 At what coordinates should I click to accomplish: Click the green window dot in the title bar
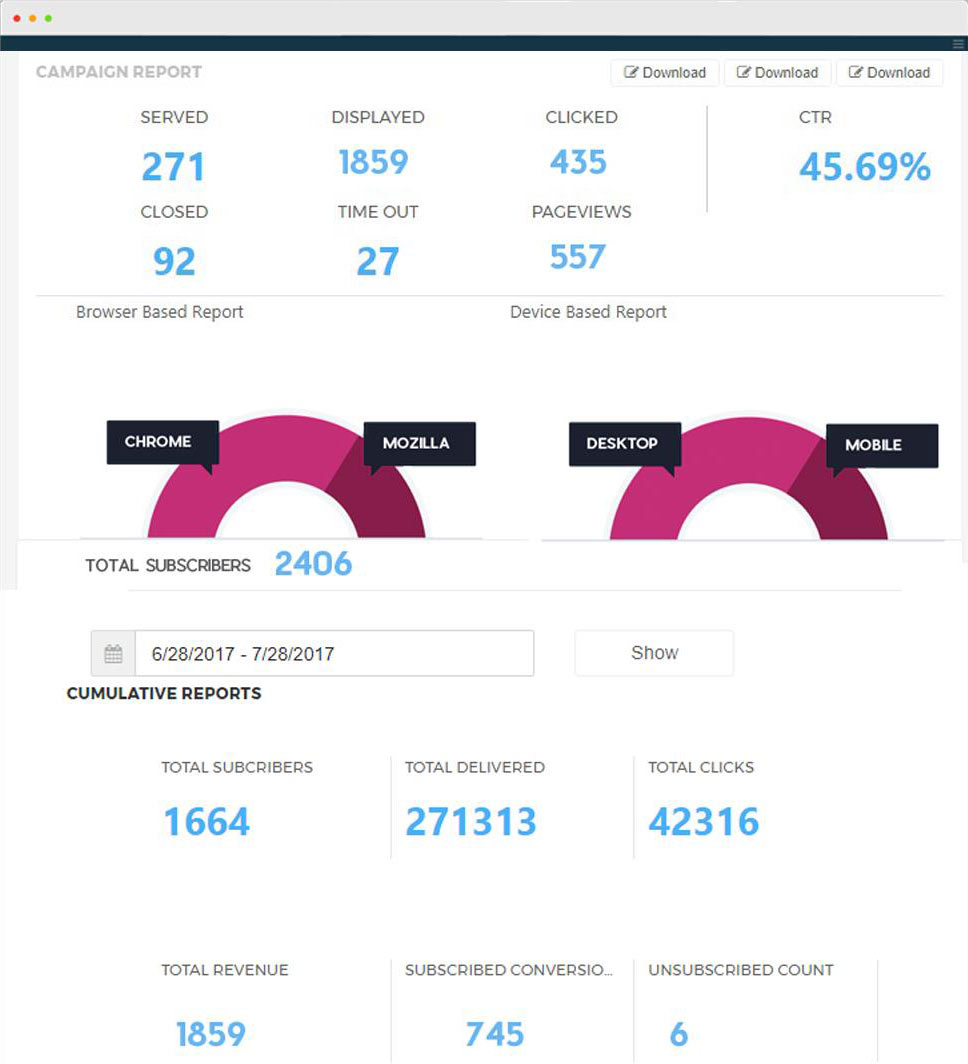[48, 18]
